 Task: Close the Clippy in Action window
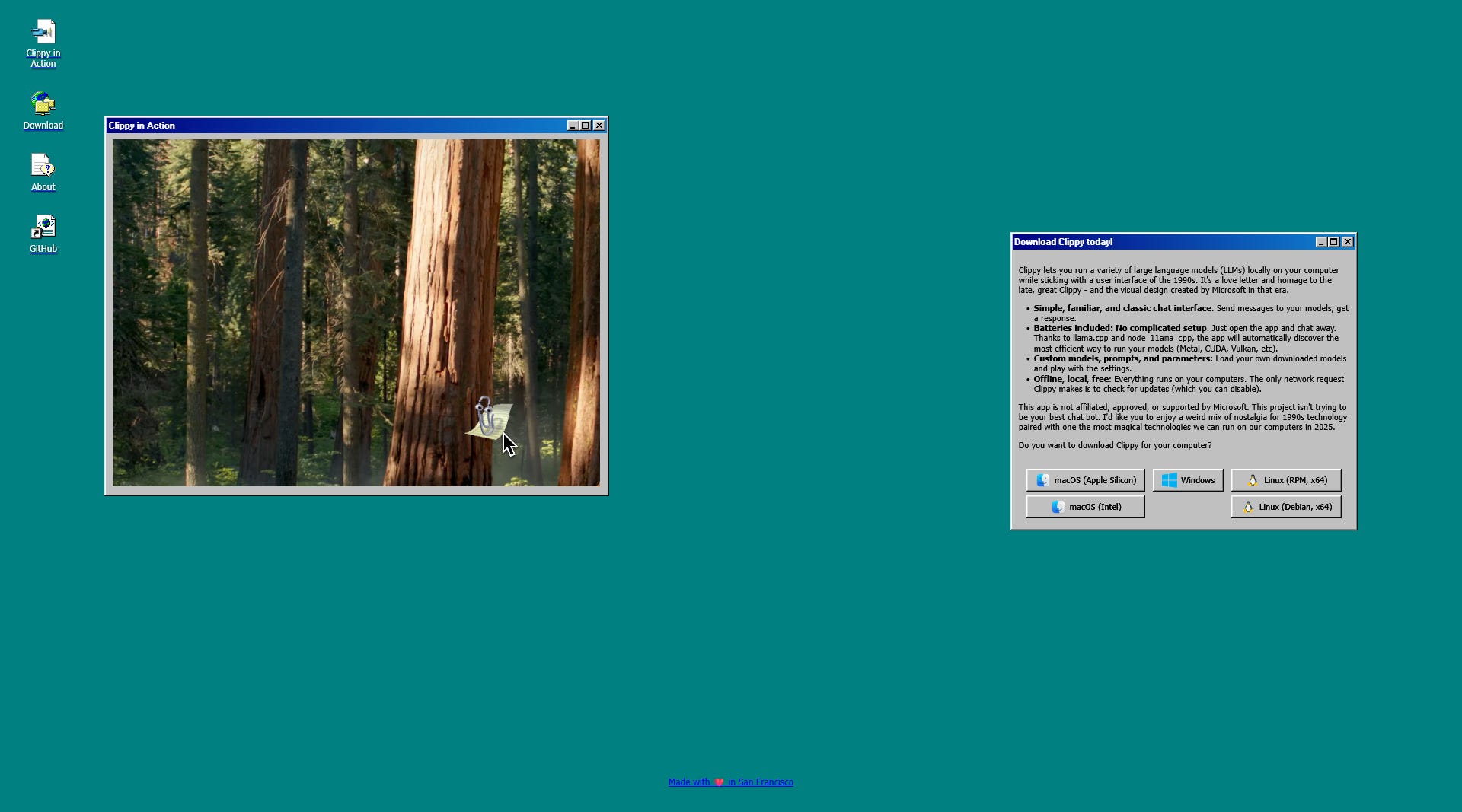[x=599, y=126]
